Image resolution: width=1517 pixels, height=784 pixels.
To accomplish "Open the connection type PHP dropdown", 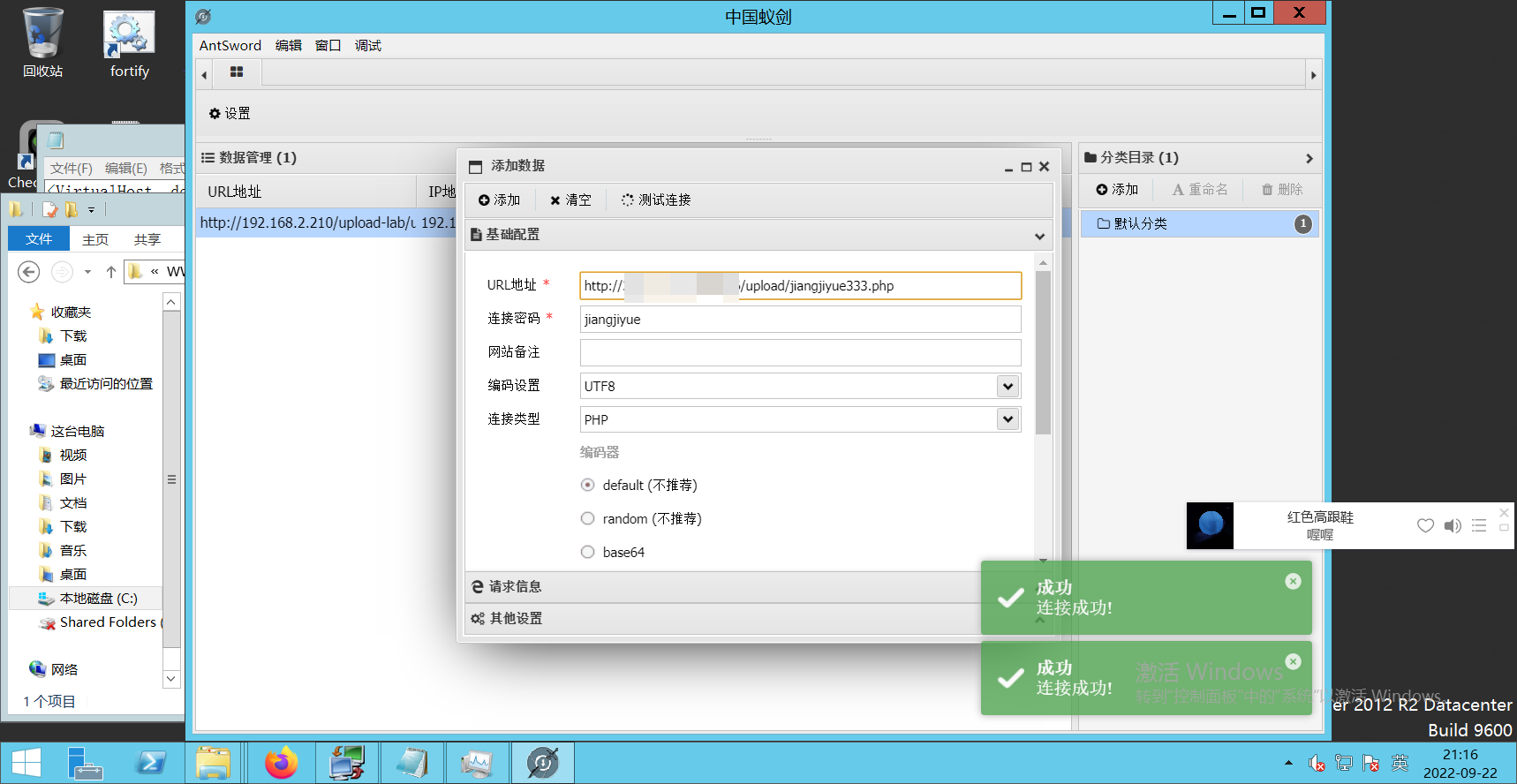I will tap(1008, 419).
